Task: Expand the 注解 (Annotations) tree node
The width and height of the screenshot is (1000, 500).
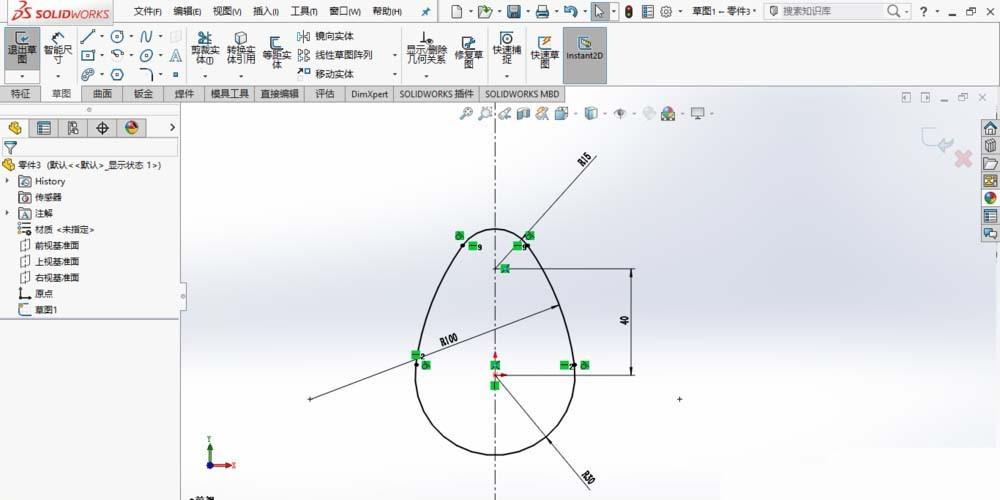Action: pos(8,213)
